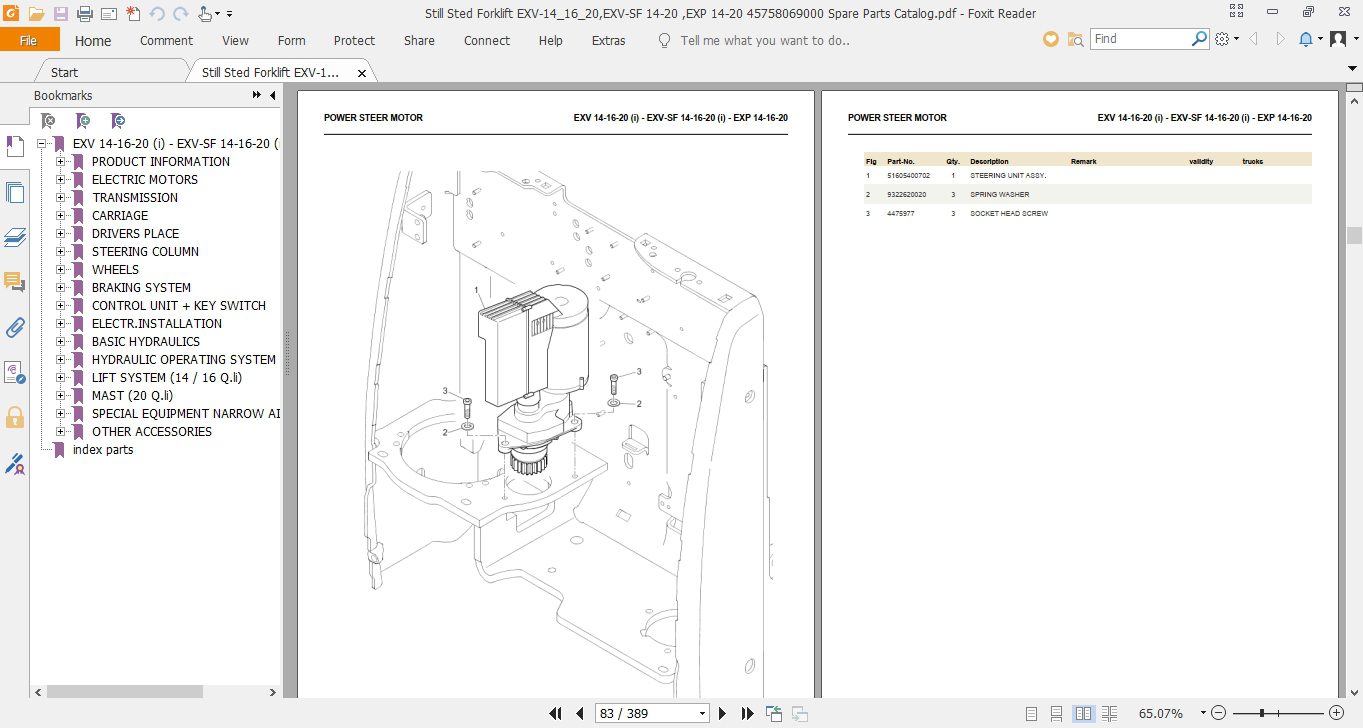Expand the BRAKING SYSTEM bookmark node
The height and width of the screenshot is (728, 1363).
61,288
